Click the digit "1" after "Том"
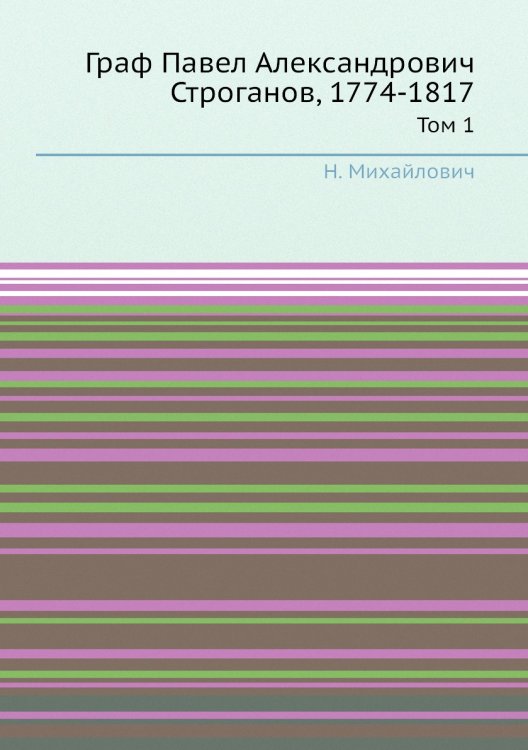The height and width of the screenshot is (750, 528). point(468,126)
